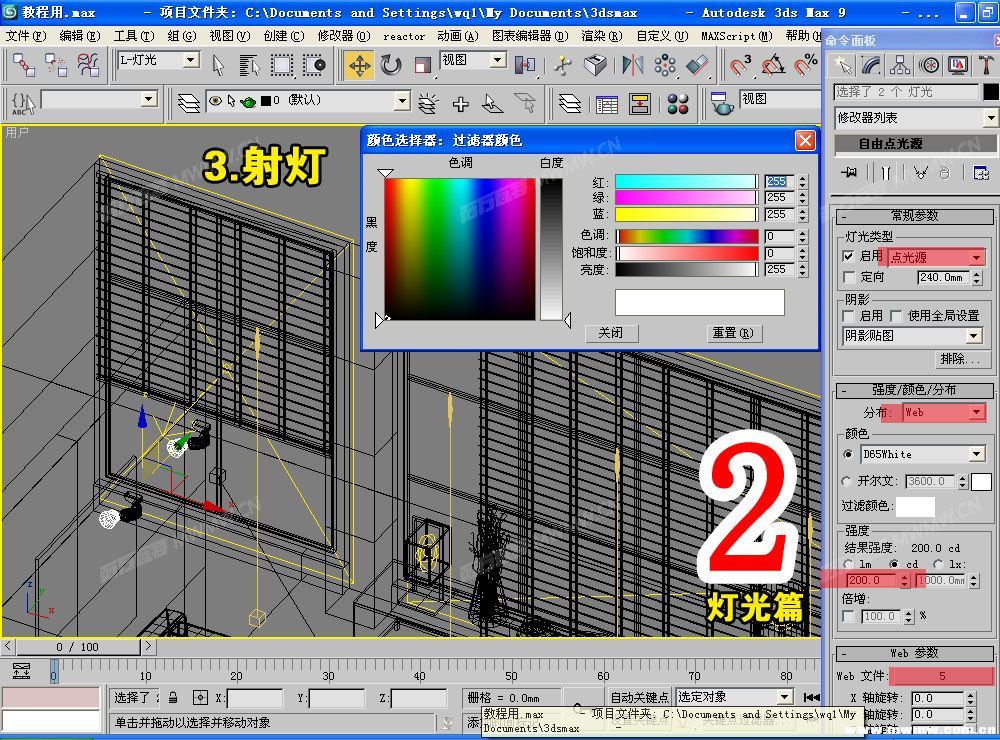Image resolution: width=1000 pixels, height=740 pixels.
Task: Open the L-灯光 selection filter dropdown
Action: (190, 60)
